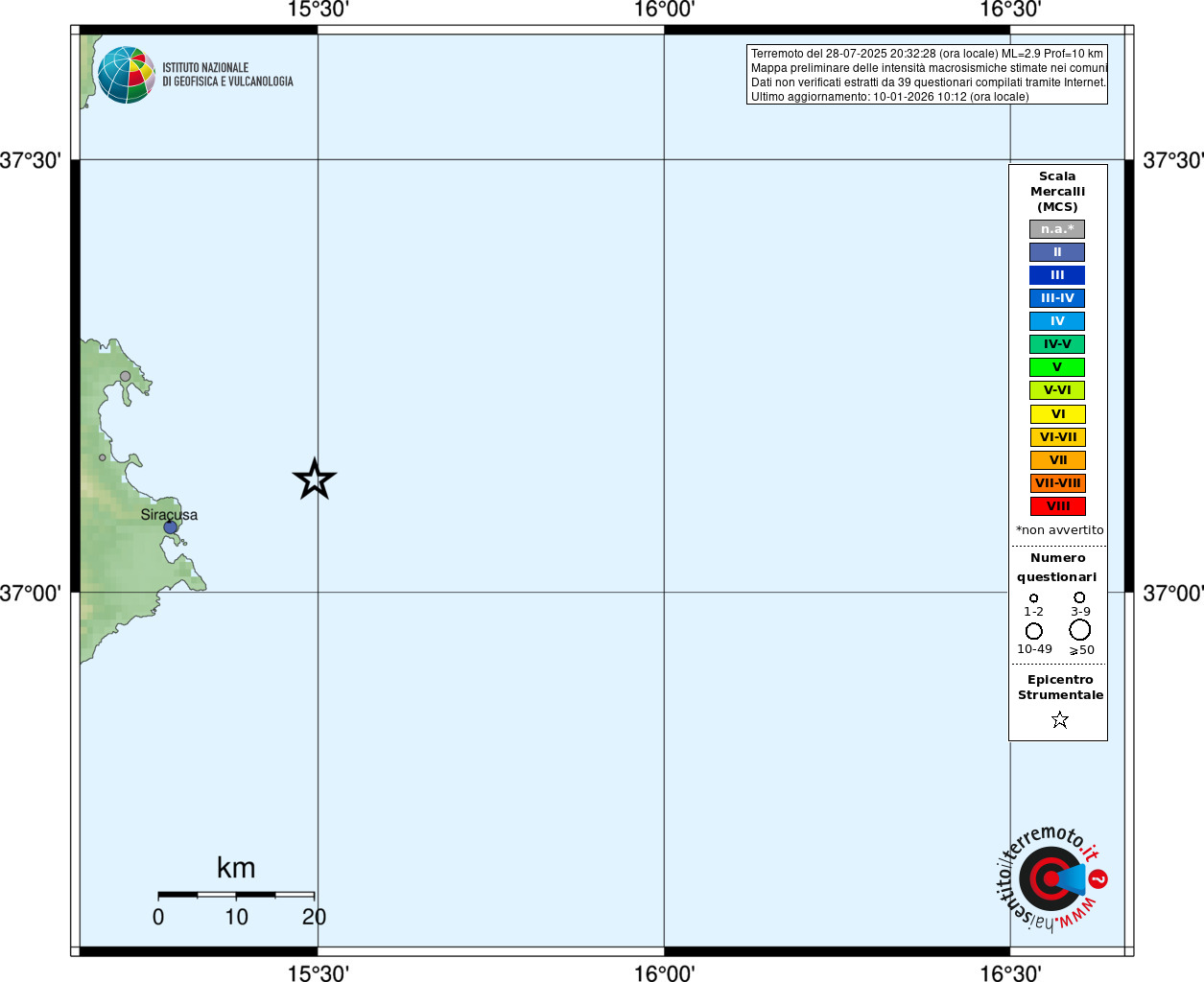
Task: Click the 10-49 questionnaires circle symbol
Action: [x=1033, y=631]
